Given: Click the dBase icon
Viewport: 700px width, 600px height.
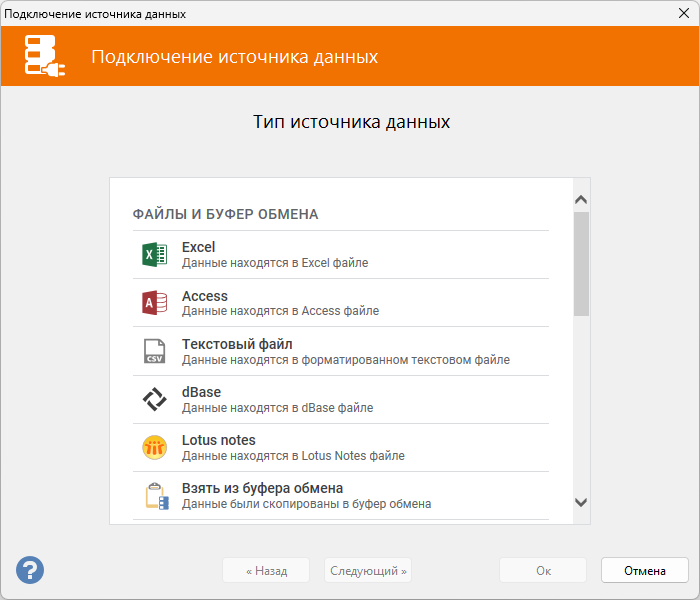Looking at the screenshot, I should pos(154,399).
